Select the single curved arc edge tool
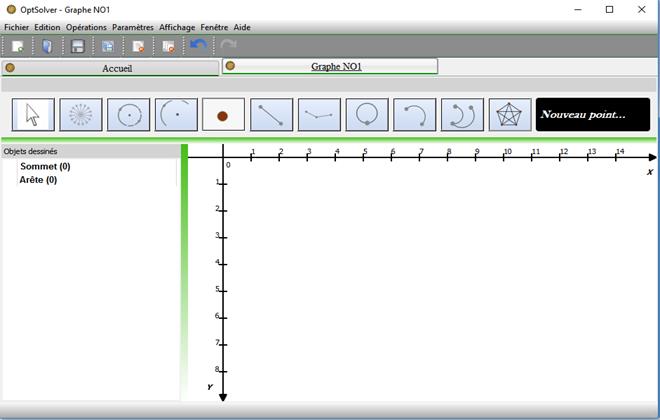 click(415, 114)
